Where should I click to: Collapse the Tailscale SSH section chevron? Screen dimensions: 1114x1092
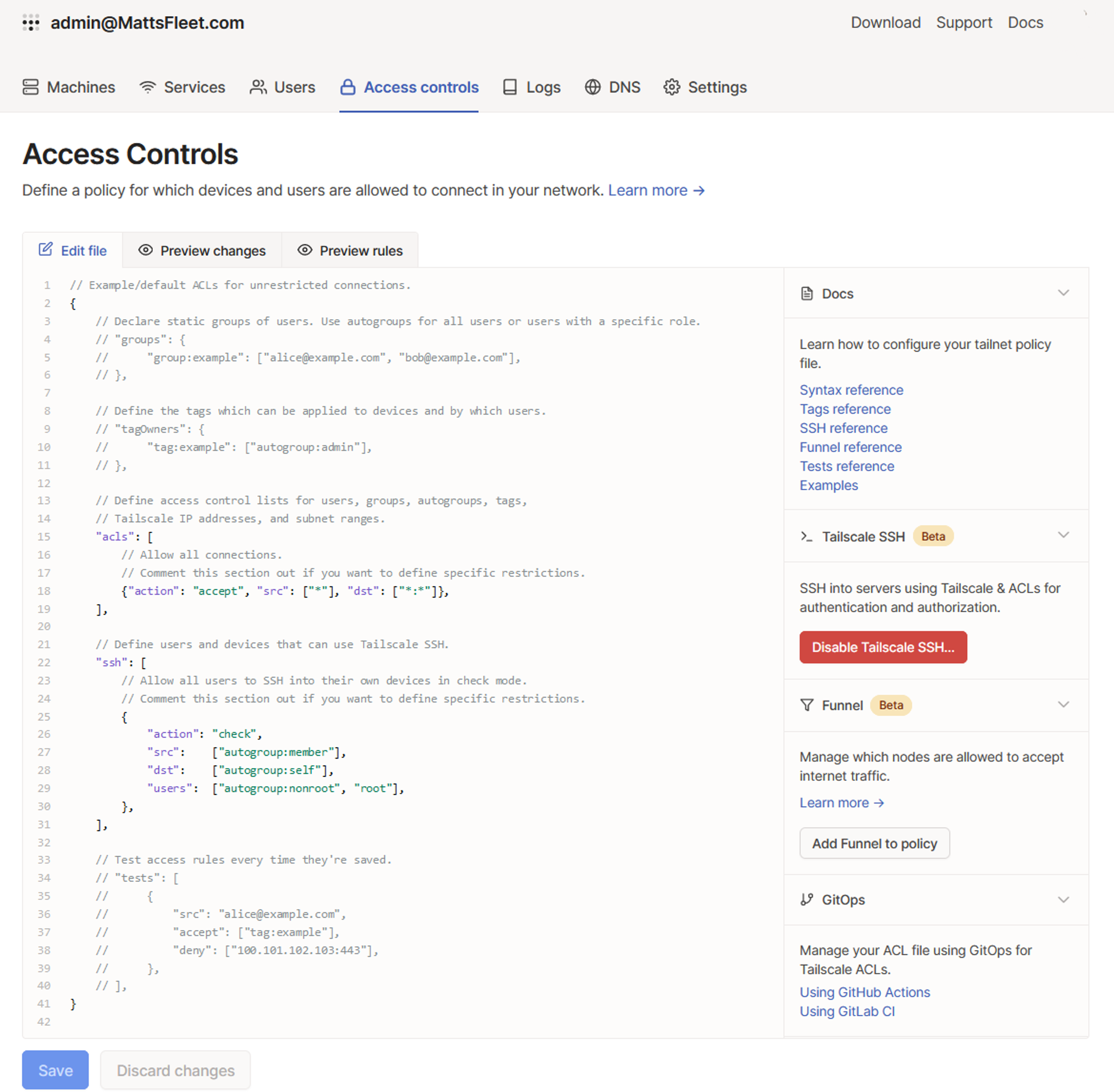pos(1063,535)
